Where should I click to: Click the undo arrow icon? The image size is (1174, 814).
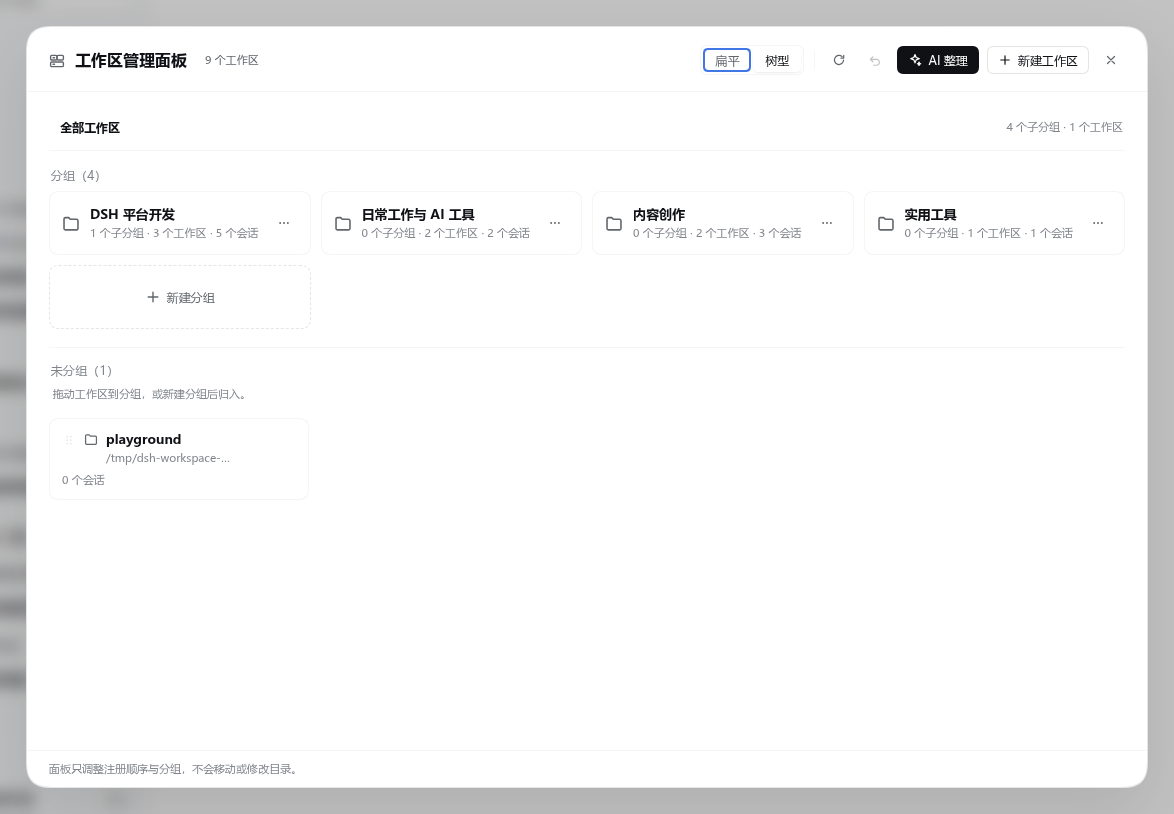[x=875, y=61]
